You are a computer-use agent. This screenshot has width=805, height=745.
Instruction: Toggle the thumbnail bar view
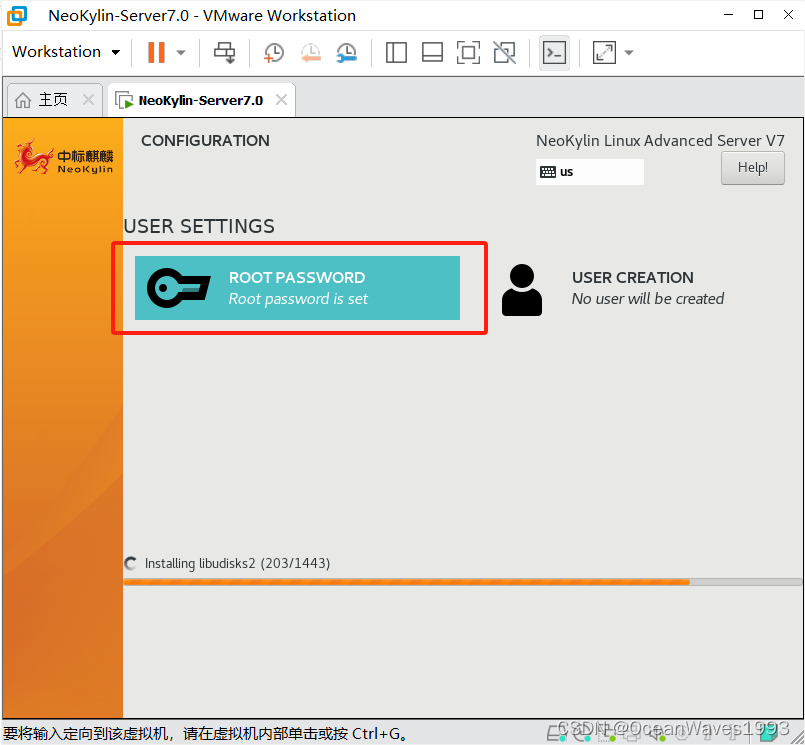(432, 52)
